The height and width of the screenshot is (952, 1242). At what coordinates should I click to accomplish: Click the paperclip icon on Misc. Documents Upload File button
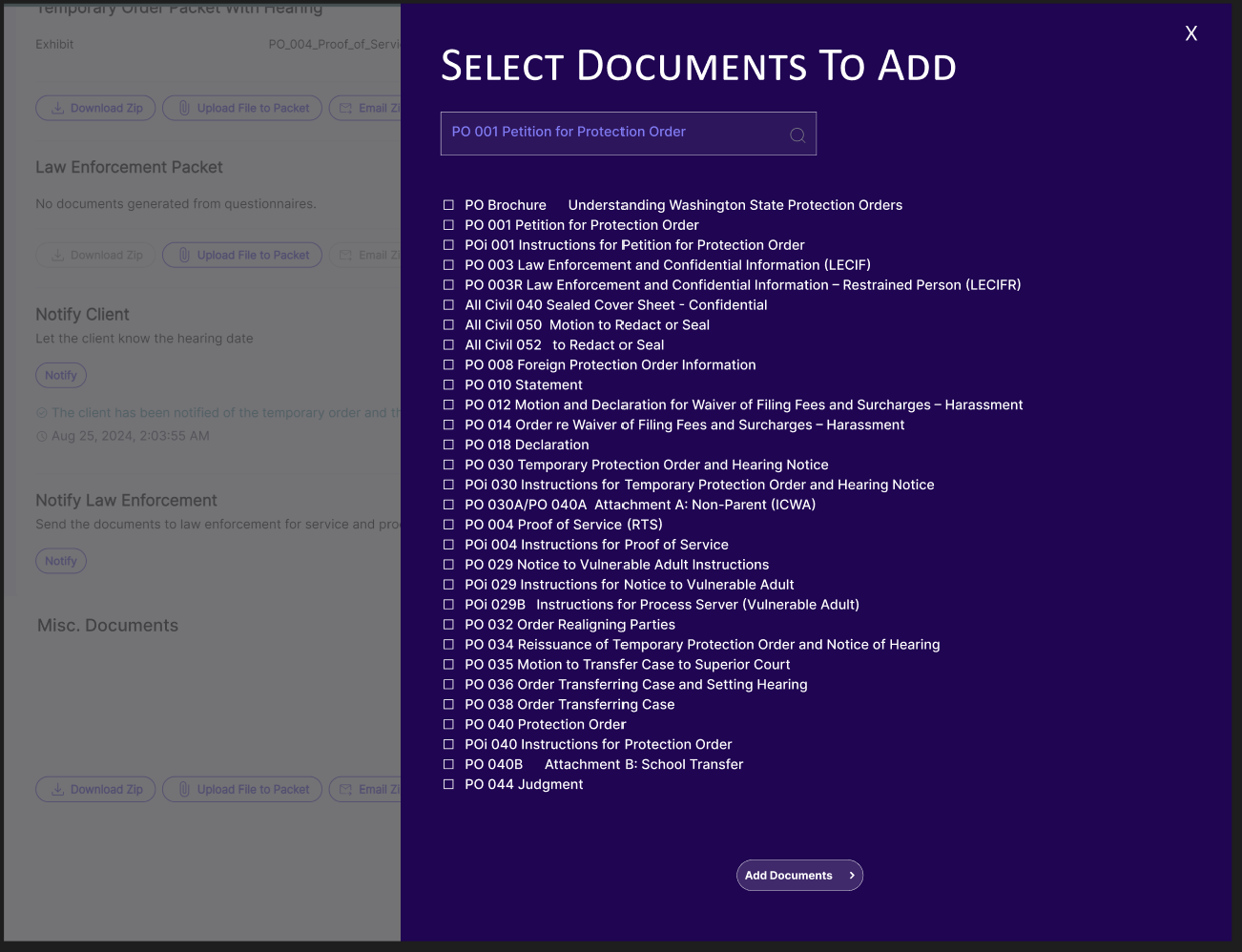(183, 789)
